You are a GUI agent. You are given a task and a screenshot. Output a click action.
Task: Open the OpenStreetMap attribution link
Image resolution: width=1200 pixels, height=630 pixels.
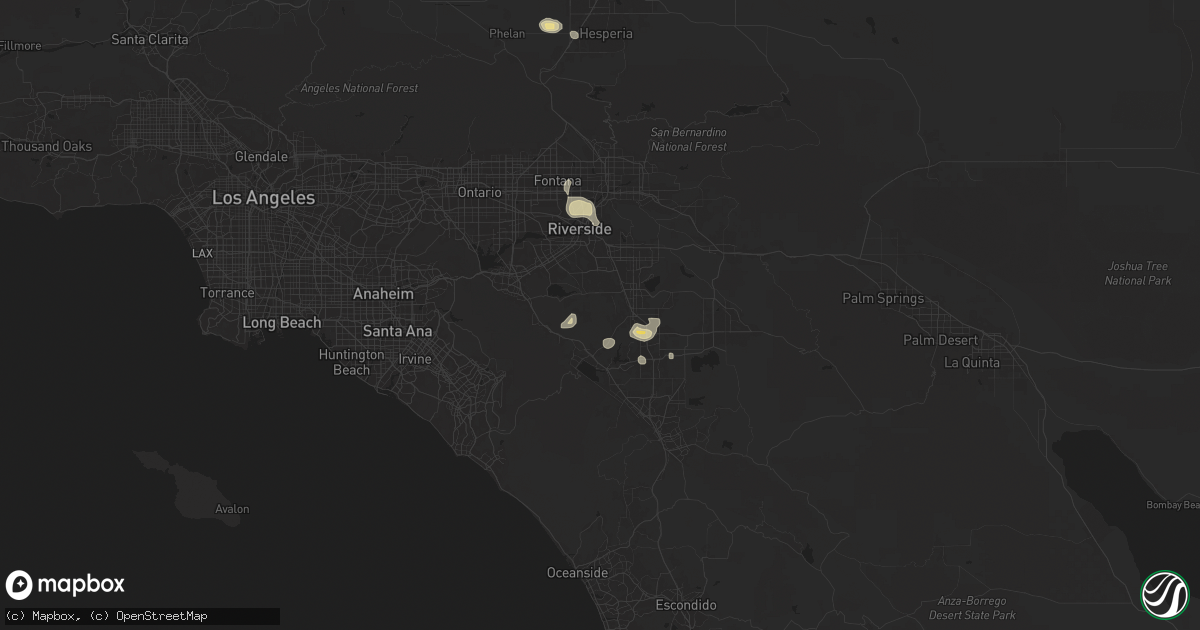162,616
